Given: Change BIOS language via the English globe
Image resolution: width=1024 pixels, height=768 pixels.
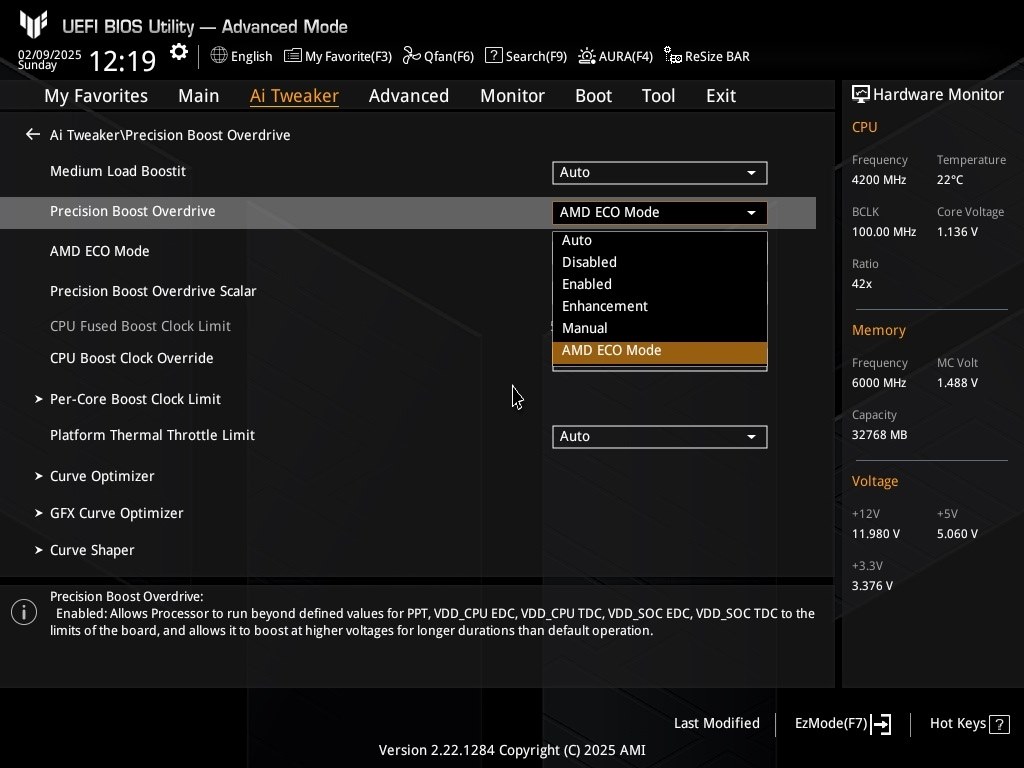Looking at the screenshot, I should (240, 56).
